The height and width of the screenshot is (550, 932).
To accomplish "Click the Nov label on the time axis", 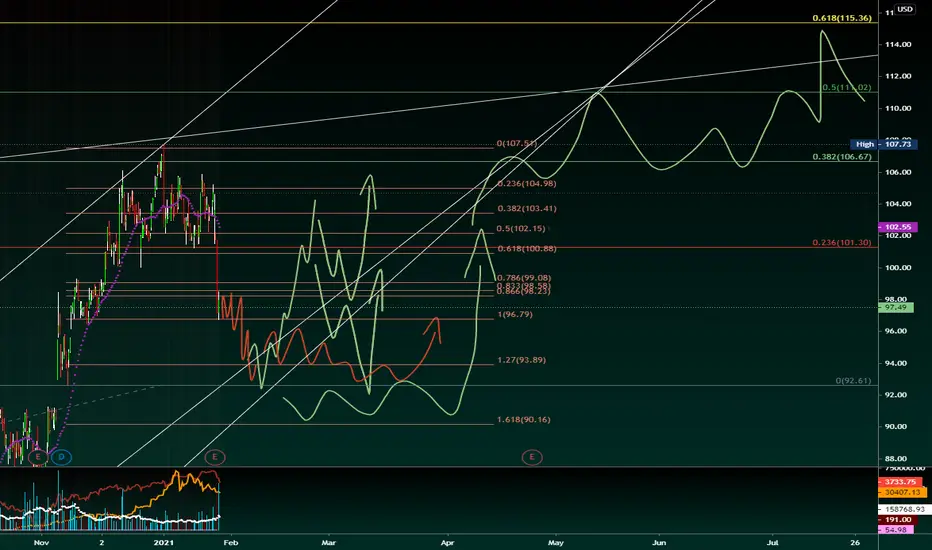I will (x=41, y=542).
